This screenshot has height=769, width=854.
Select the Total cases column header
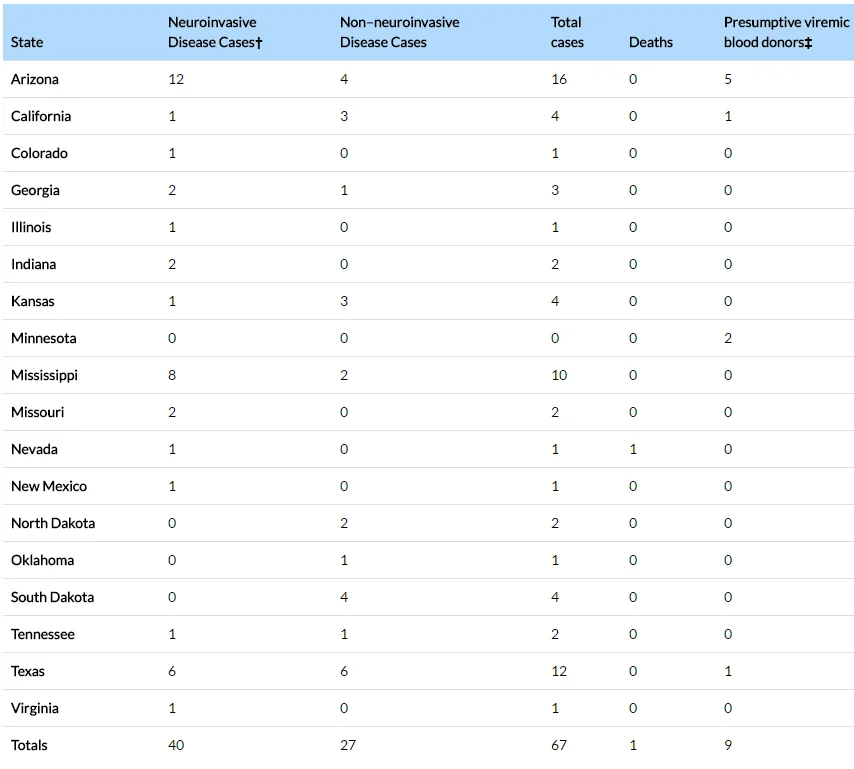[x=567, y=32]
